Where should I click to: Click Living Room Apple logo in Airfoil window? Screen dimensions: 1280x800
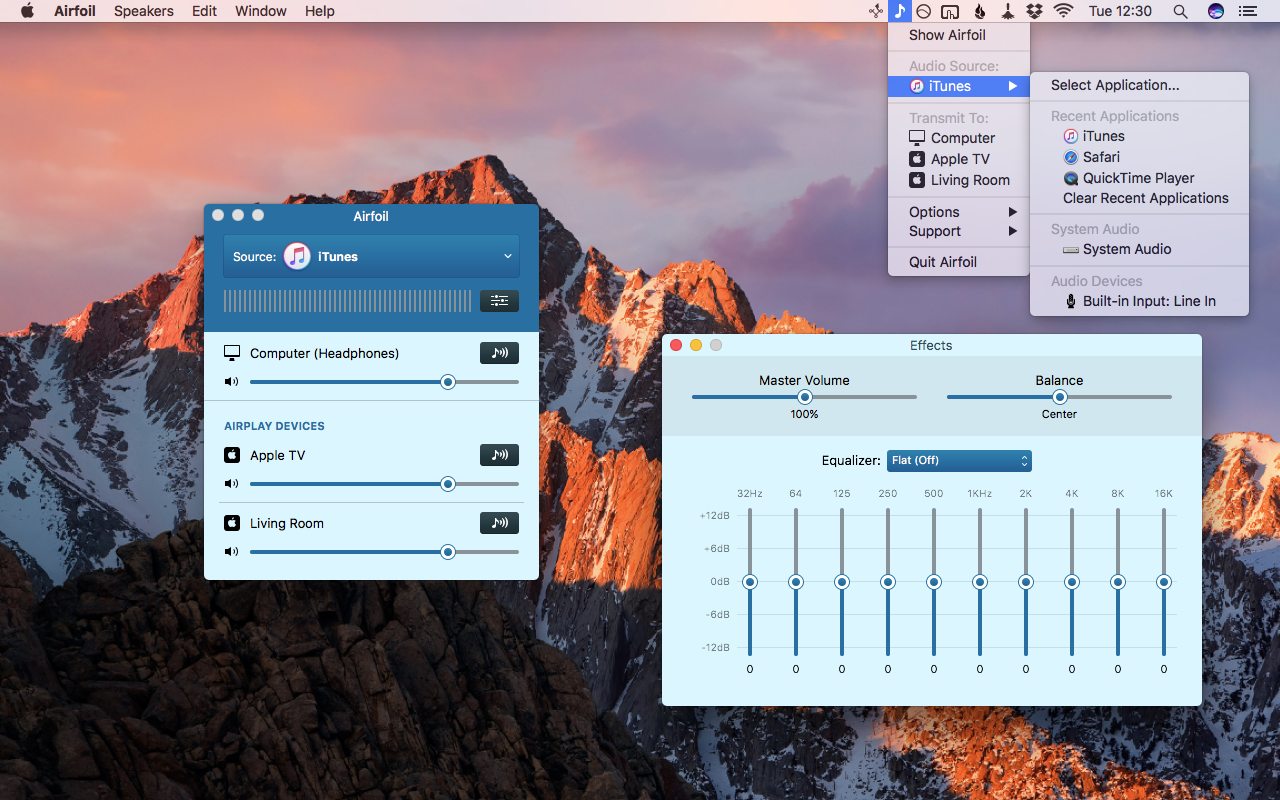(x=232, y=523)
